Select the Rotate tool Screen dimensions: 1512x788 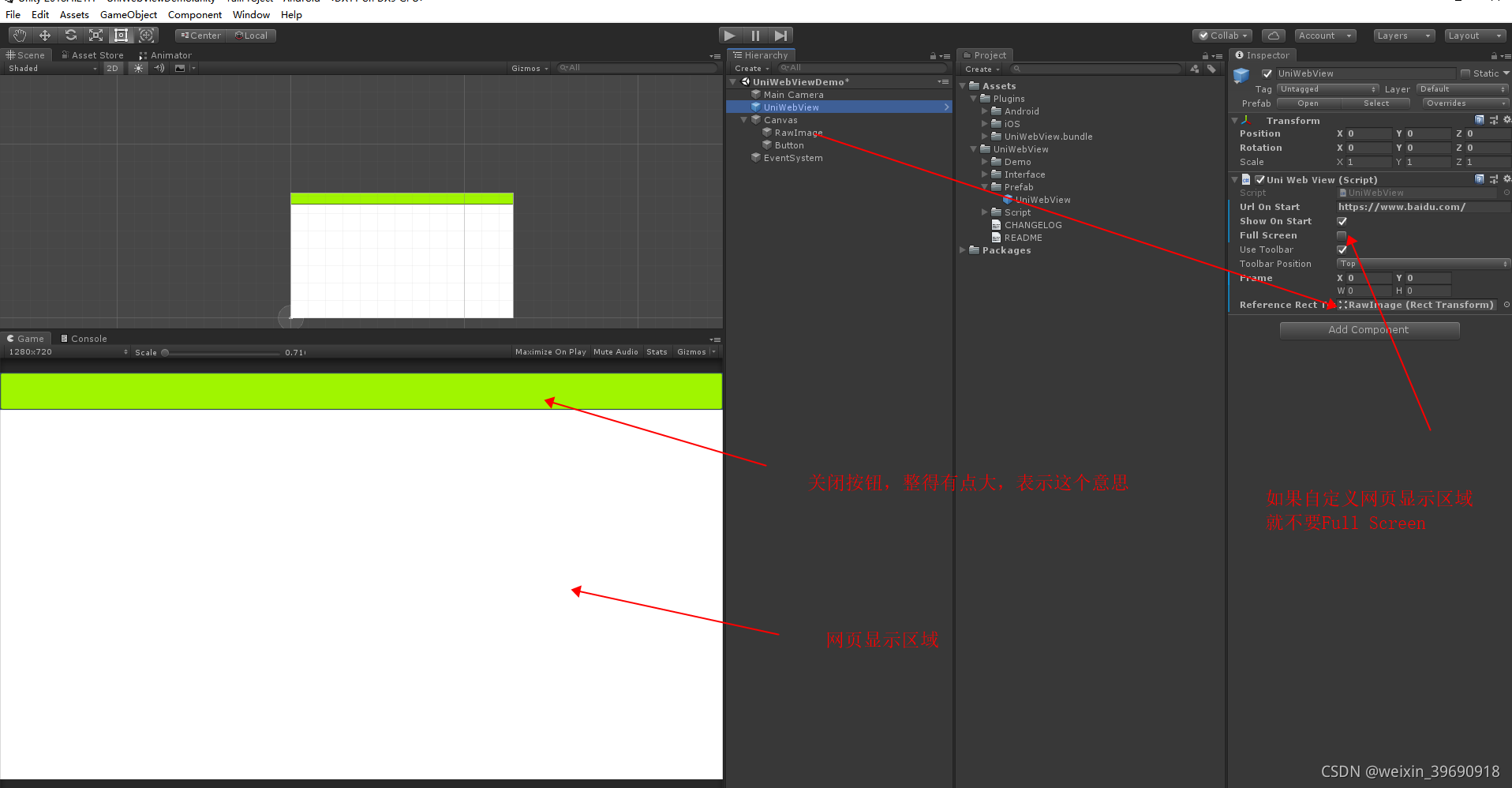70,35
